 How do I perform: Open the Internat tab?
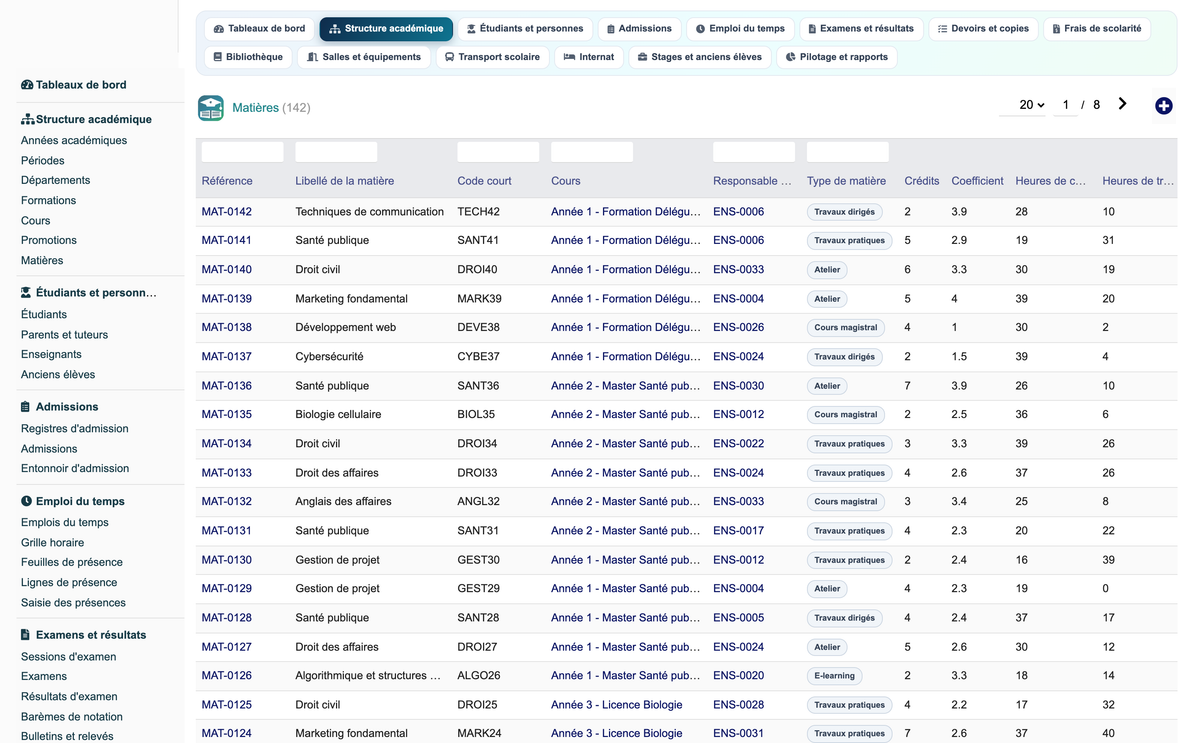(589, 57)
